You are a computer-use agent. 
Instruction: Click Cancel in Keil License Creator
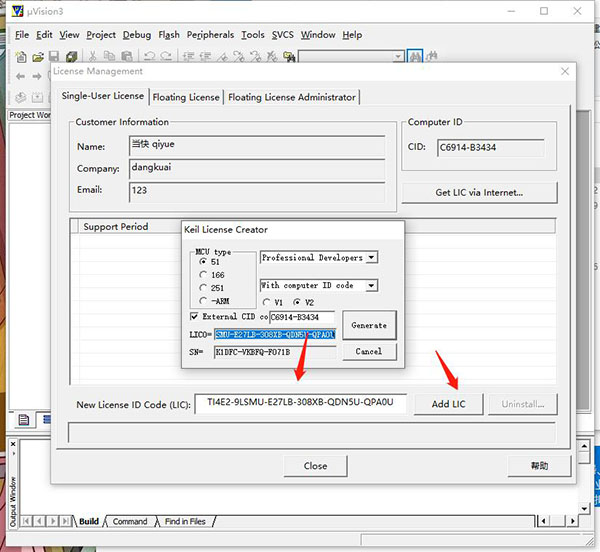369,351
